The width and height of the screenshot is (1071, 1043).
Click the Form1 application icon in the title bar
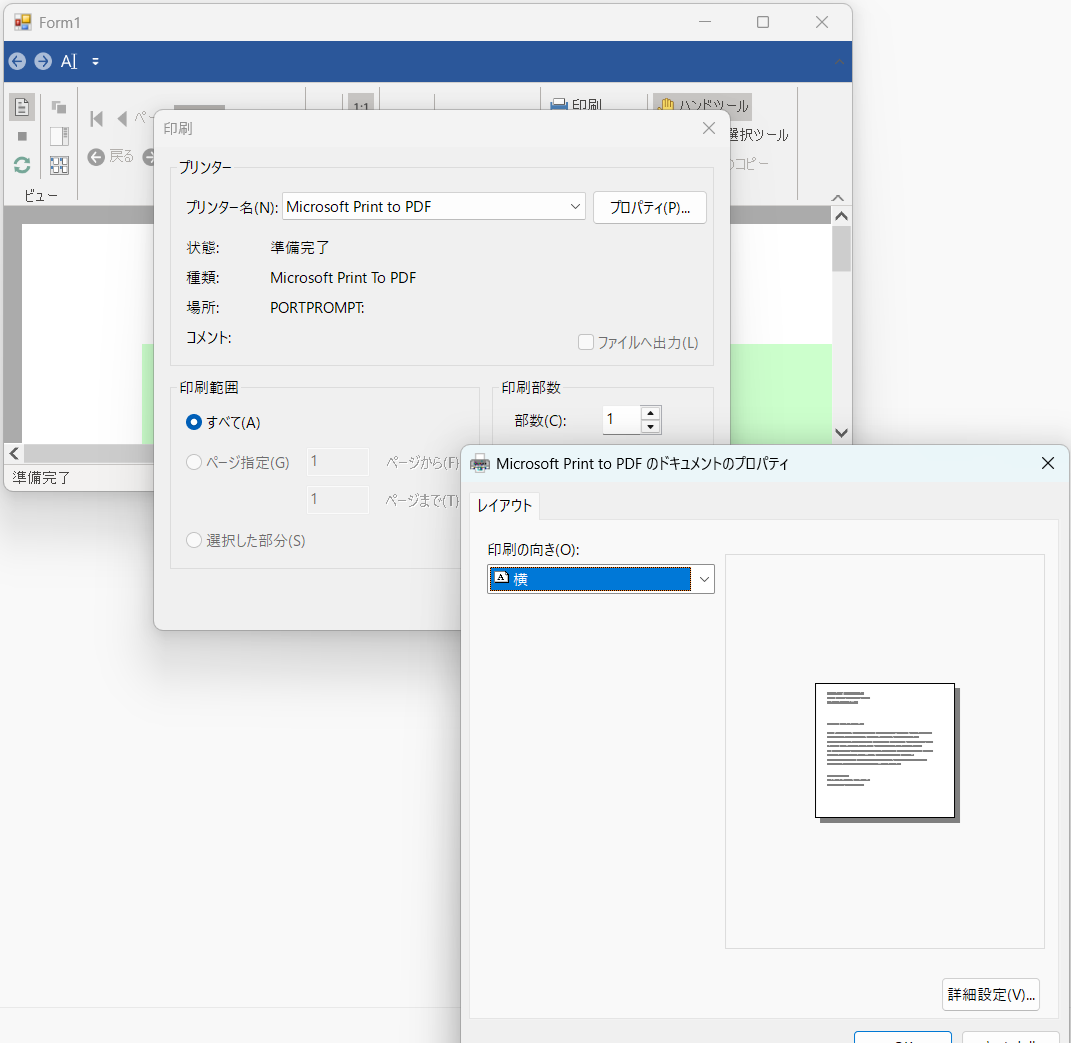coord(23,23)
